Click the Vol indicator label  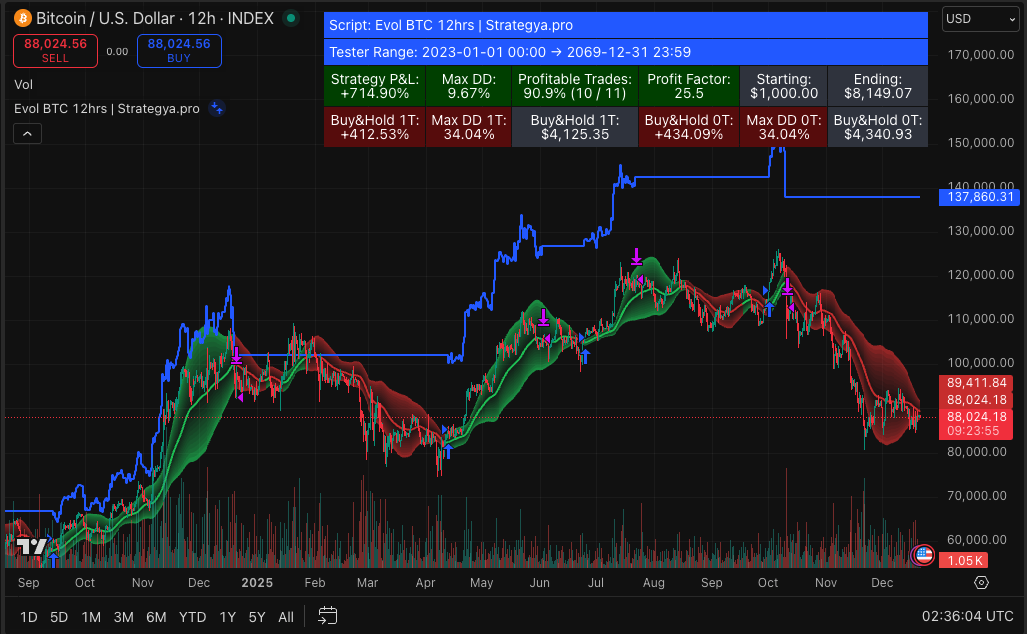click(24, 84)
